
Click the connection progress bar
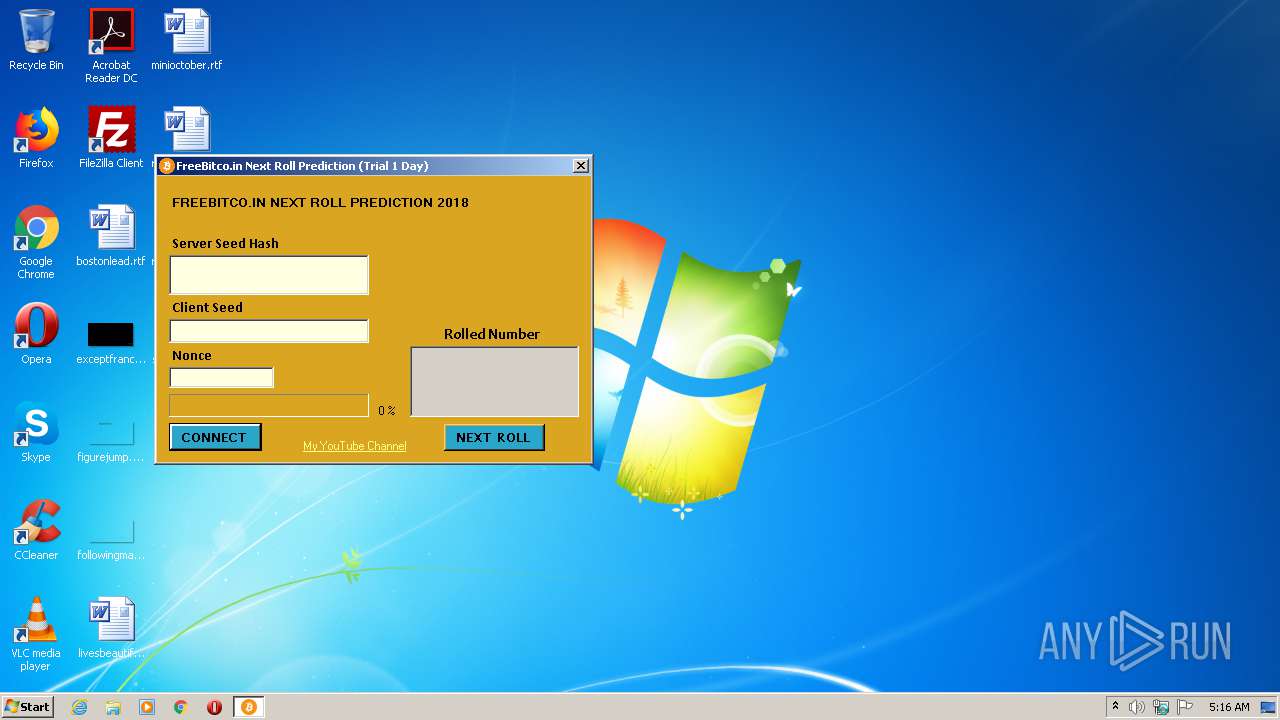[x=269, y=405]
